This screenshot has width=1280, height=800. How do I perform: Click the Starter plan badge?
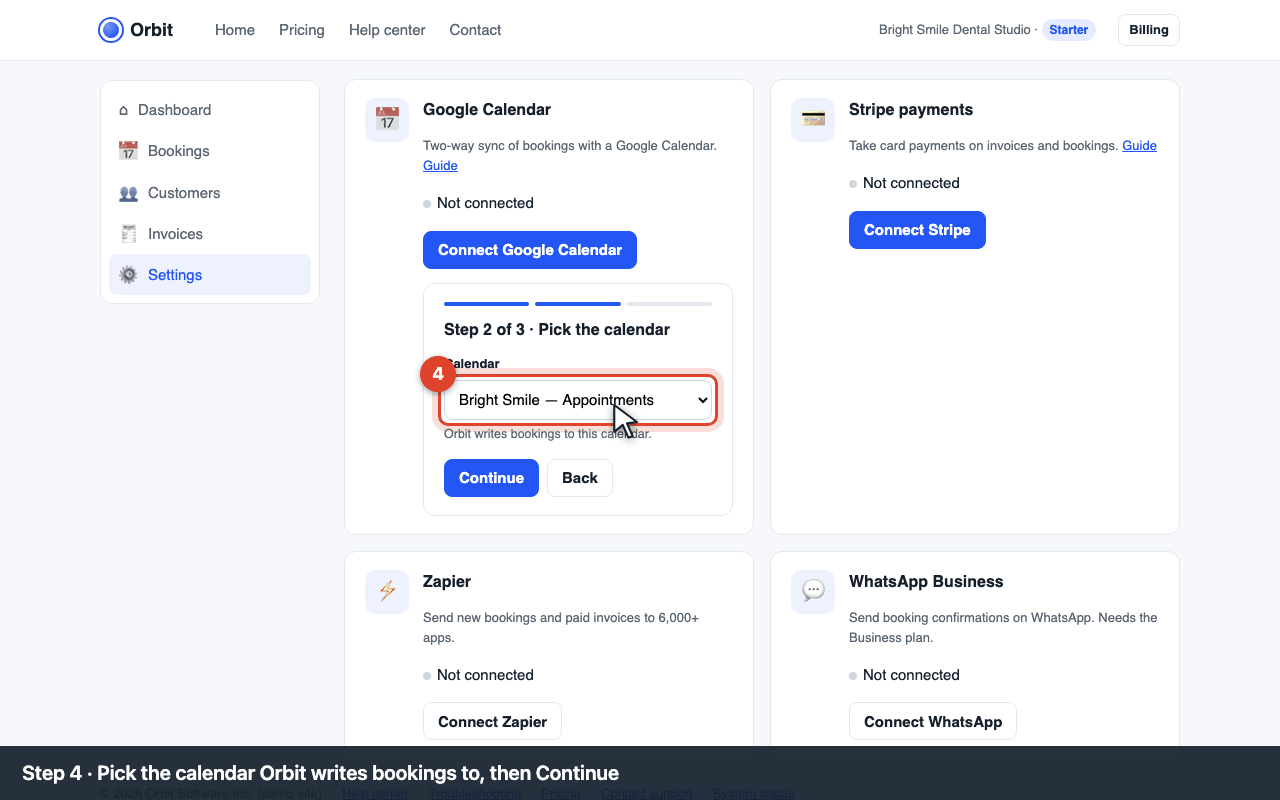[x=1069, y=30]
